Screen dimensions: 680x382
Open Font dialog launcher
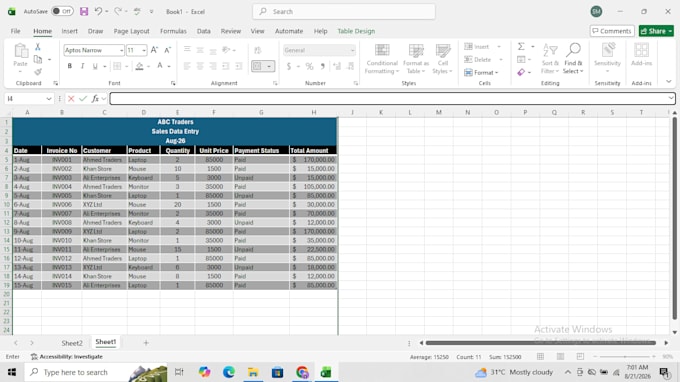click(x=173, y=83)
